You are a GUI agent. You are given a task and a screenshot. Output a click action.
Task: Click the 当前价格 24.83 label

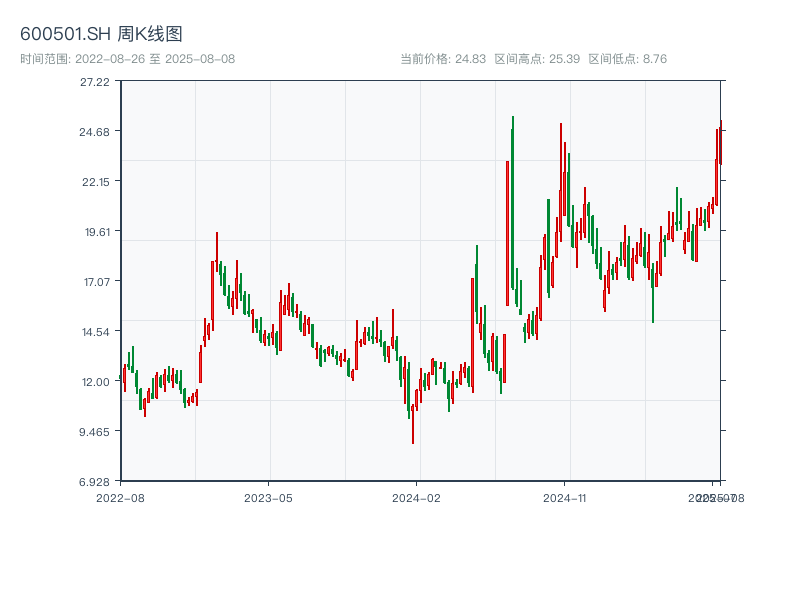tap(443, 59)
